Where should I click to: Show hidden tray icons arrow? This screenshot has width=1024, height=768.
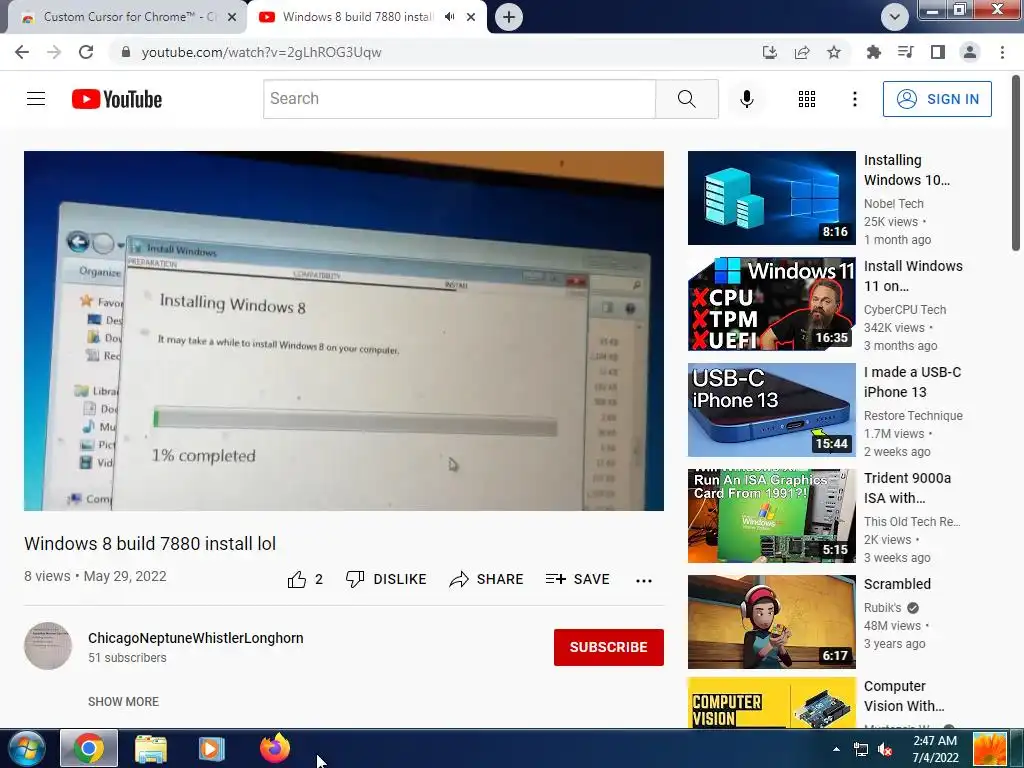837,749
